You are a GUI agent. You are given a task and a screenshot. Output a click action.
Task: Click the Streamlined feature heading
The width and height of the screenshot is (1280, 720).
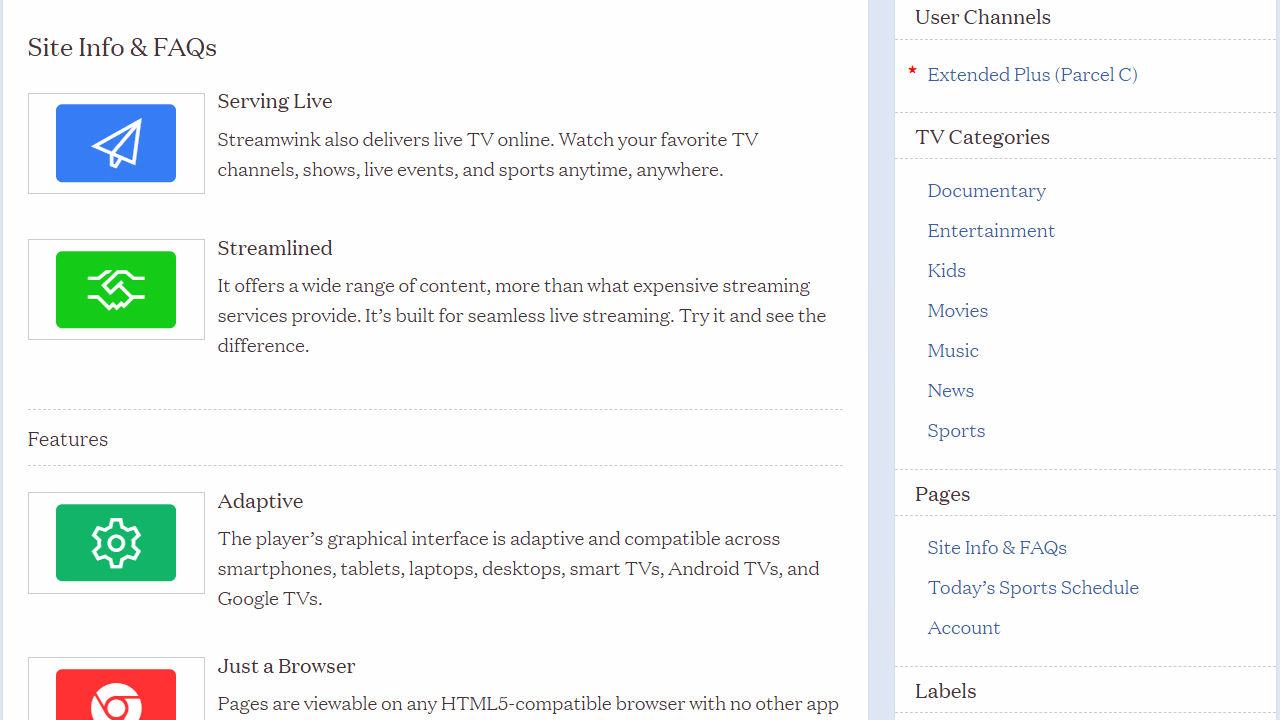point(275,248)
